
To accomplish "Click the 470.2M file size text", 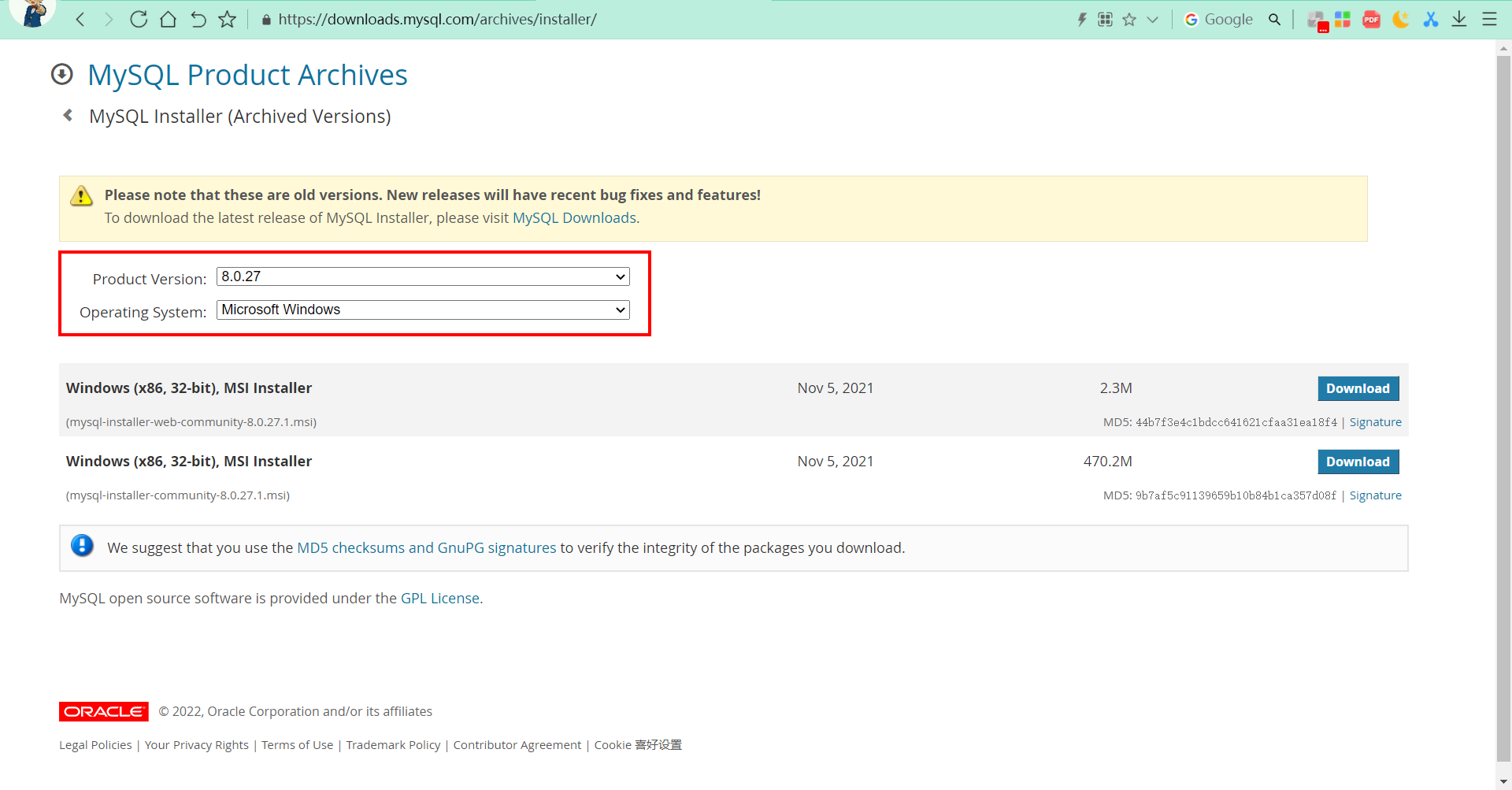I will (1107, 462).
